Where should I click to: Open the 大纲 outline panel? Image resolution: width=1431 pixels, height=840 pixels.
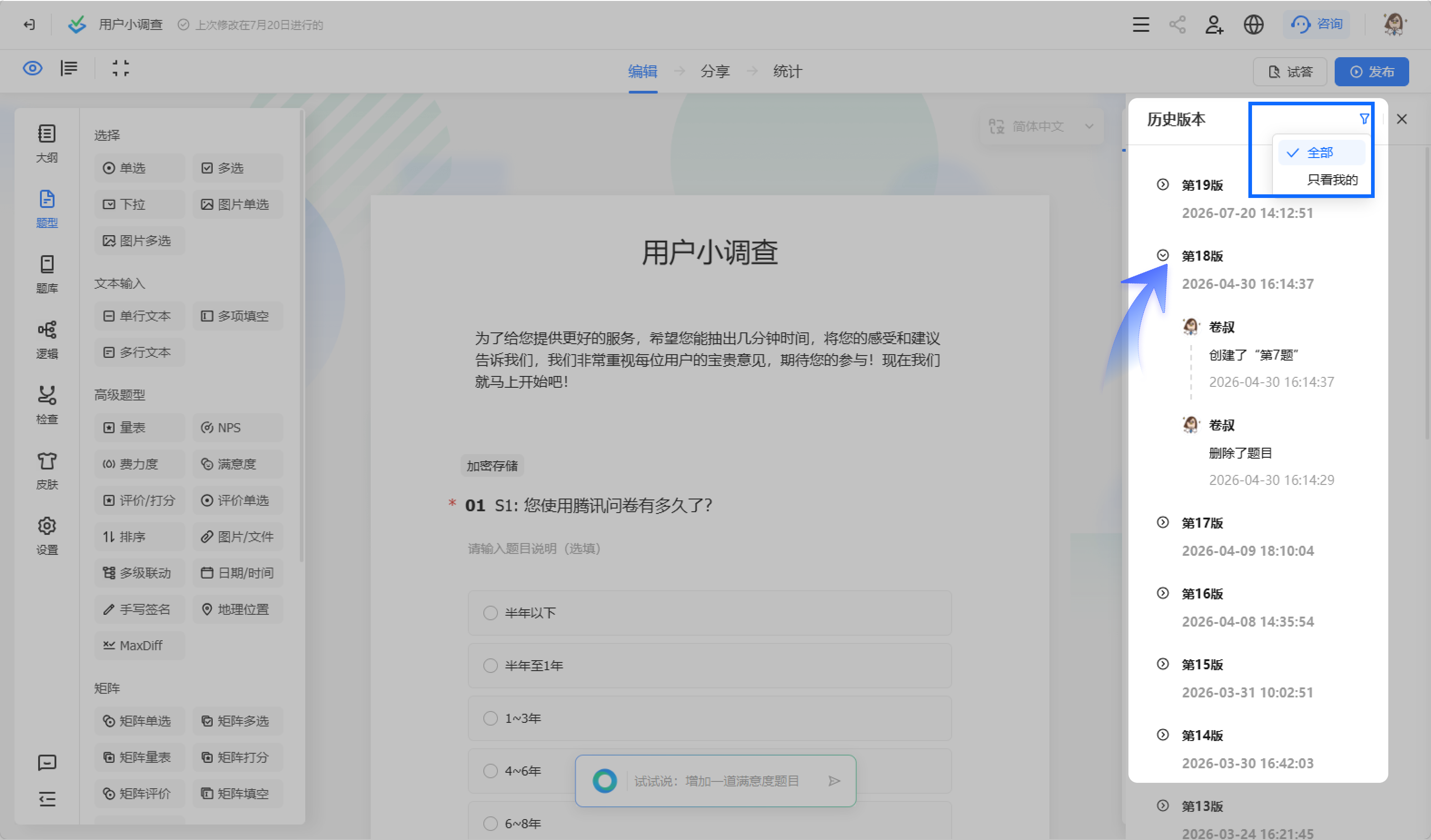tap(46, 143)
